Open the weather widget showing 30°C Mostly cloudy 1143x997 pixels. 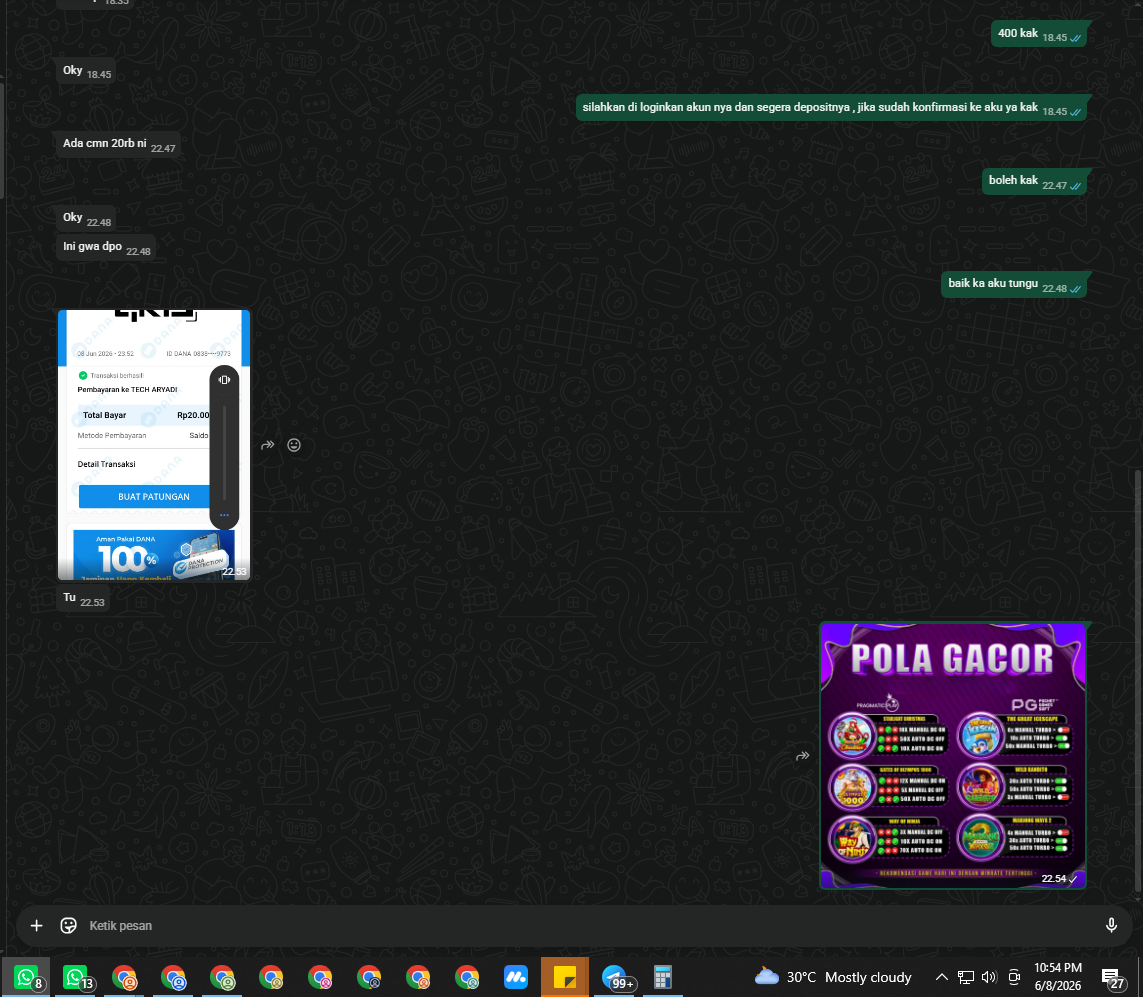(x=832, y=977)
